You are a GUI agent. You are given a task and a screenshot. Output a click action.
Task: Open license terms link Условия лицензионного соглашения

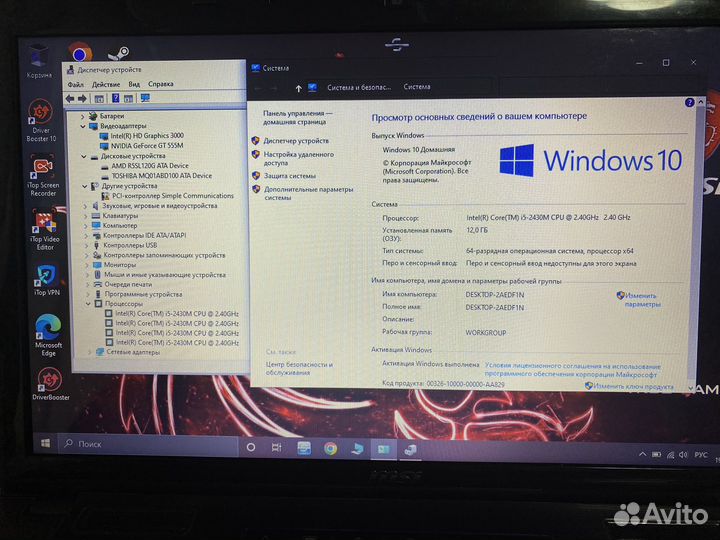[572, 370]
